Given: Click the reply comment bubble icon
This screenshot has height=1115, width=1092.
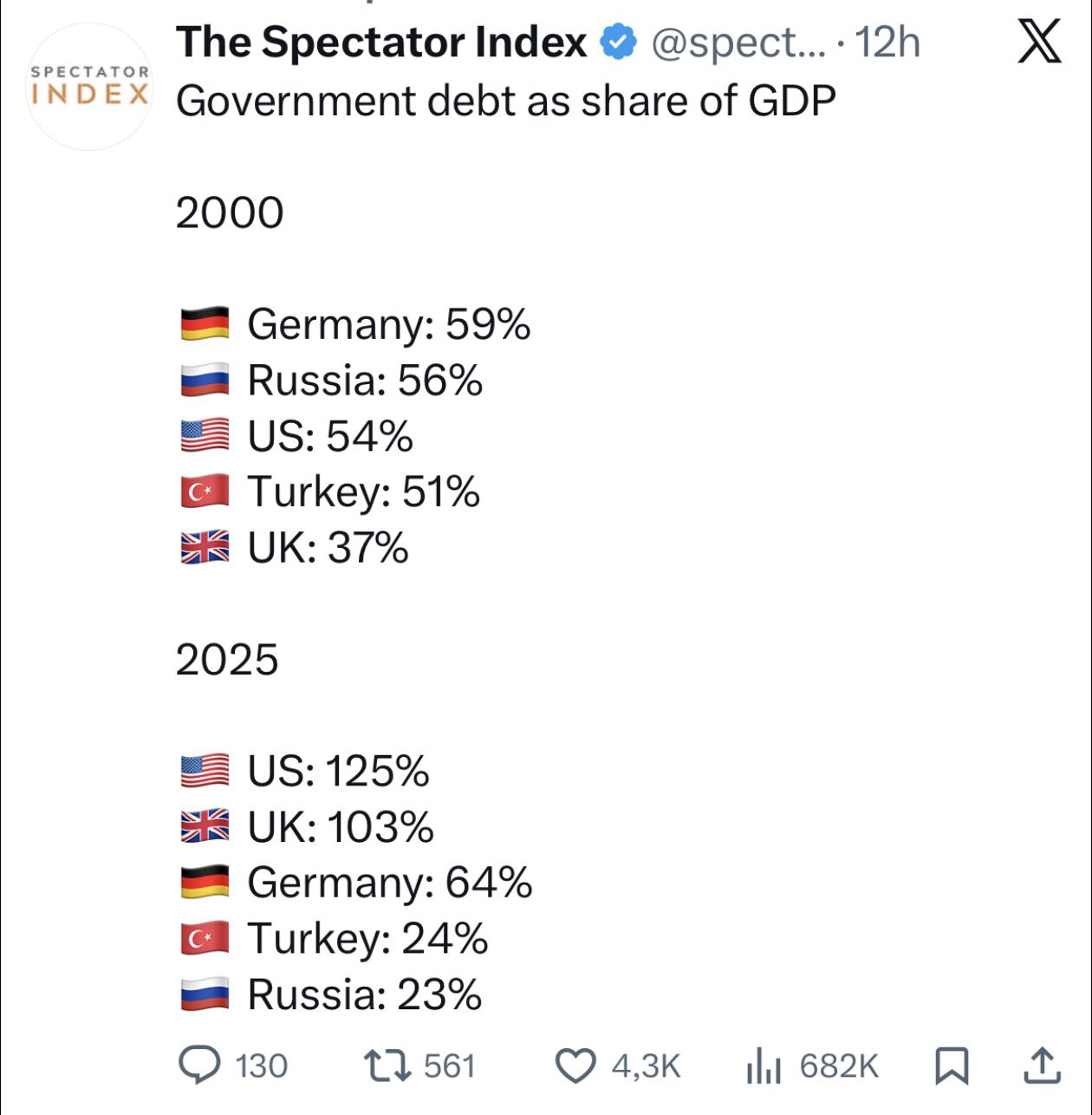Looking at the screenshot, I should (199, 1066).
